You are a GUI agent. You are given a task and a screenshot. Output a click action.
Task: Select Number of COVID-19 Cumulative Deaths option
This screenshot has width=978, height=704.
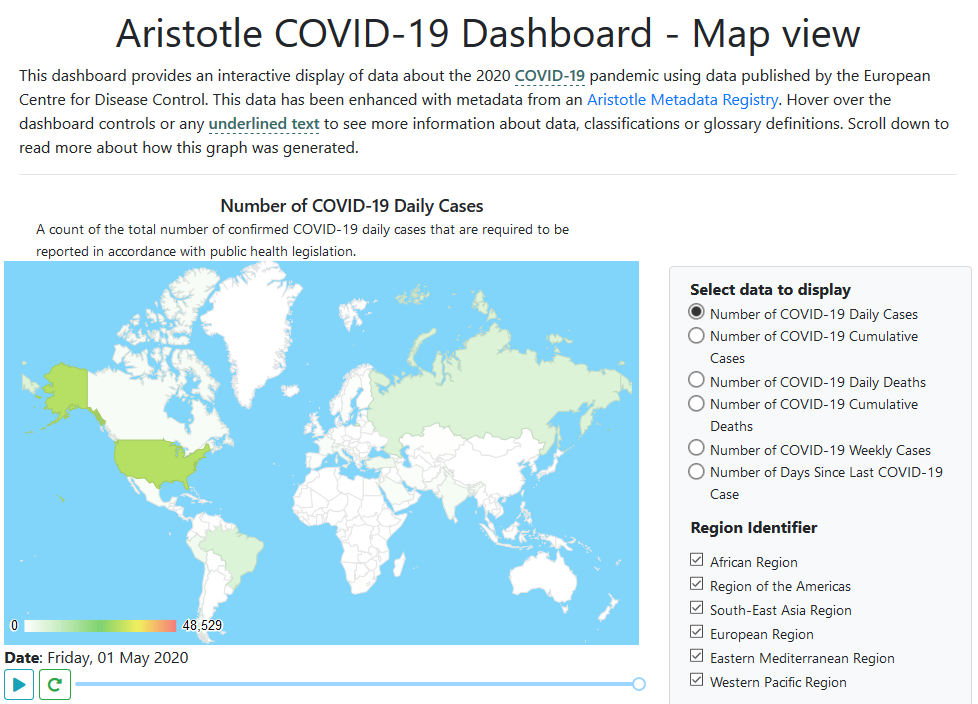[x=697, y=404]
